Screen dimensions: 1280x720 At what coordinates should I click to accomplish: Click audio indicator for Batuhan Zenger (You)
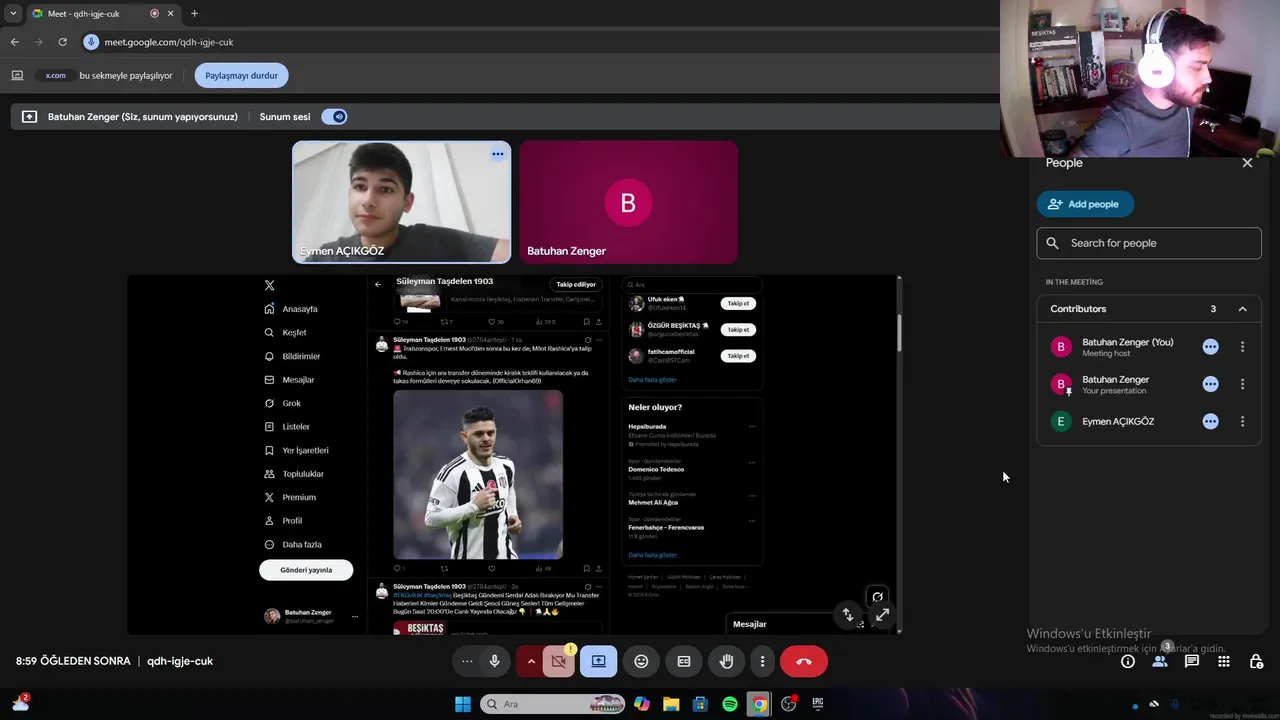(1211, 347)
